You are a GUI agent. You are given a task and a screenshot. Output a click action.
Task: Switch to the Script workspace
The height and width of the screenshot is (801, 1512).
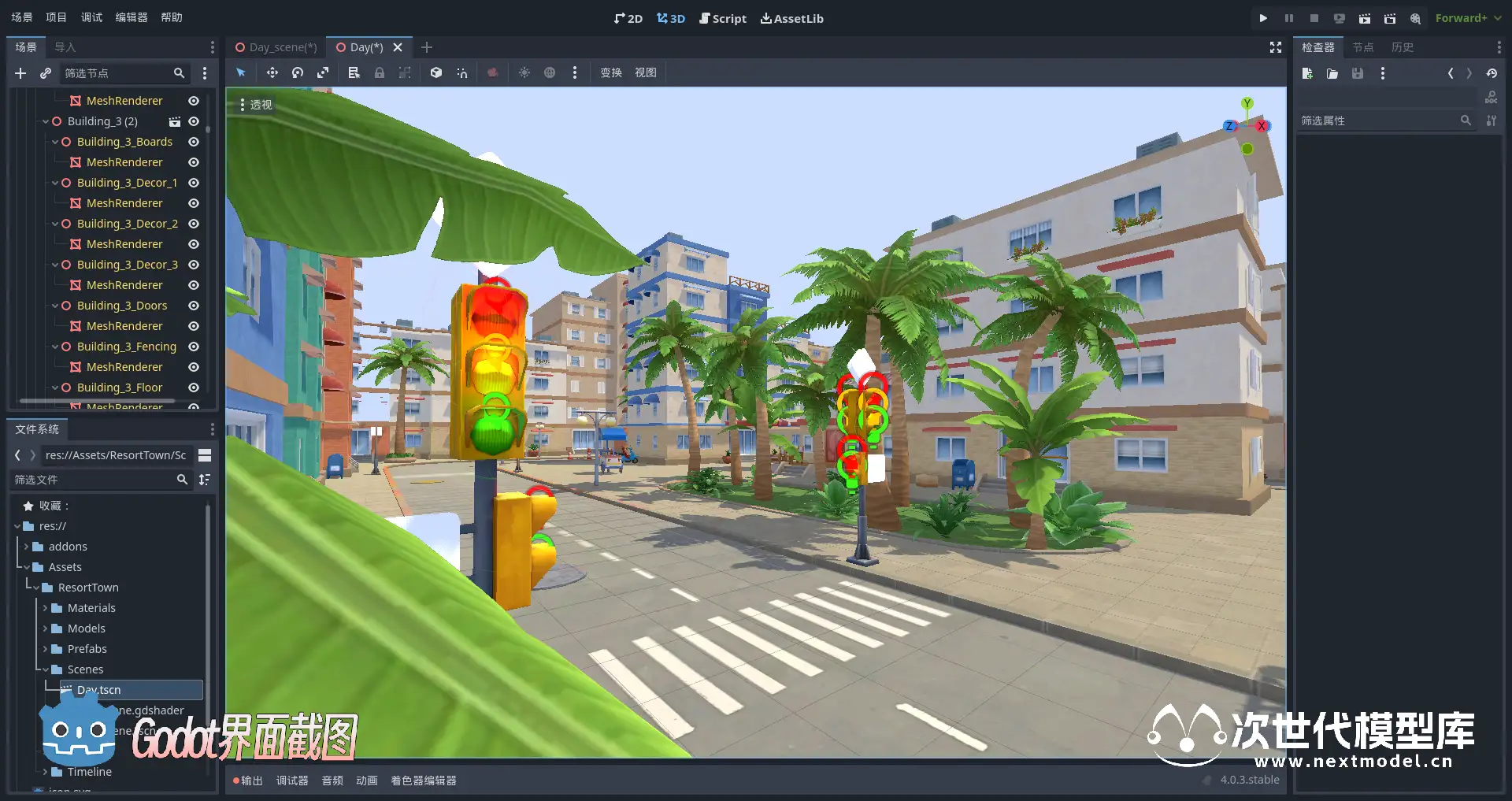(722, 18)
